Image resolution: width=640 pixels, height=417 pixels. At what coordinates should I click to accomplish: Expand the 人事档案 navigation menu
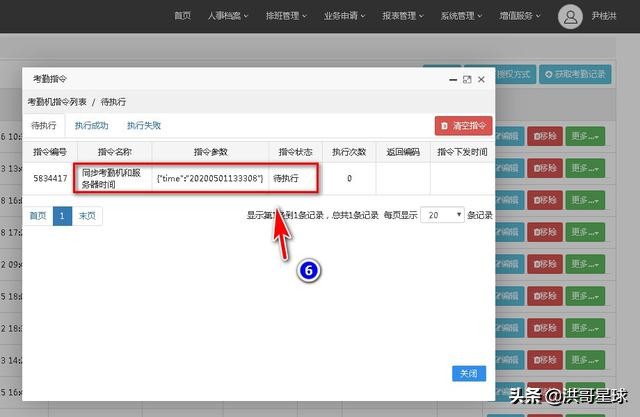227,16
